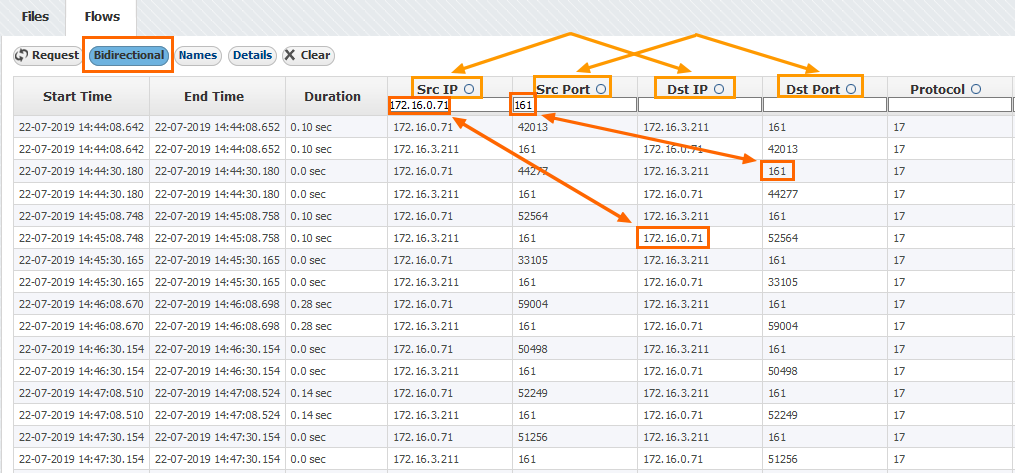Select the Flows tab
Image resolution: width=1015 pixels, height=473 pixels.
tap(102, 17)
